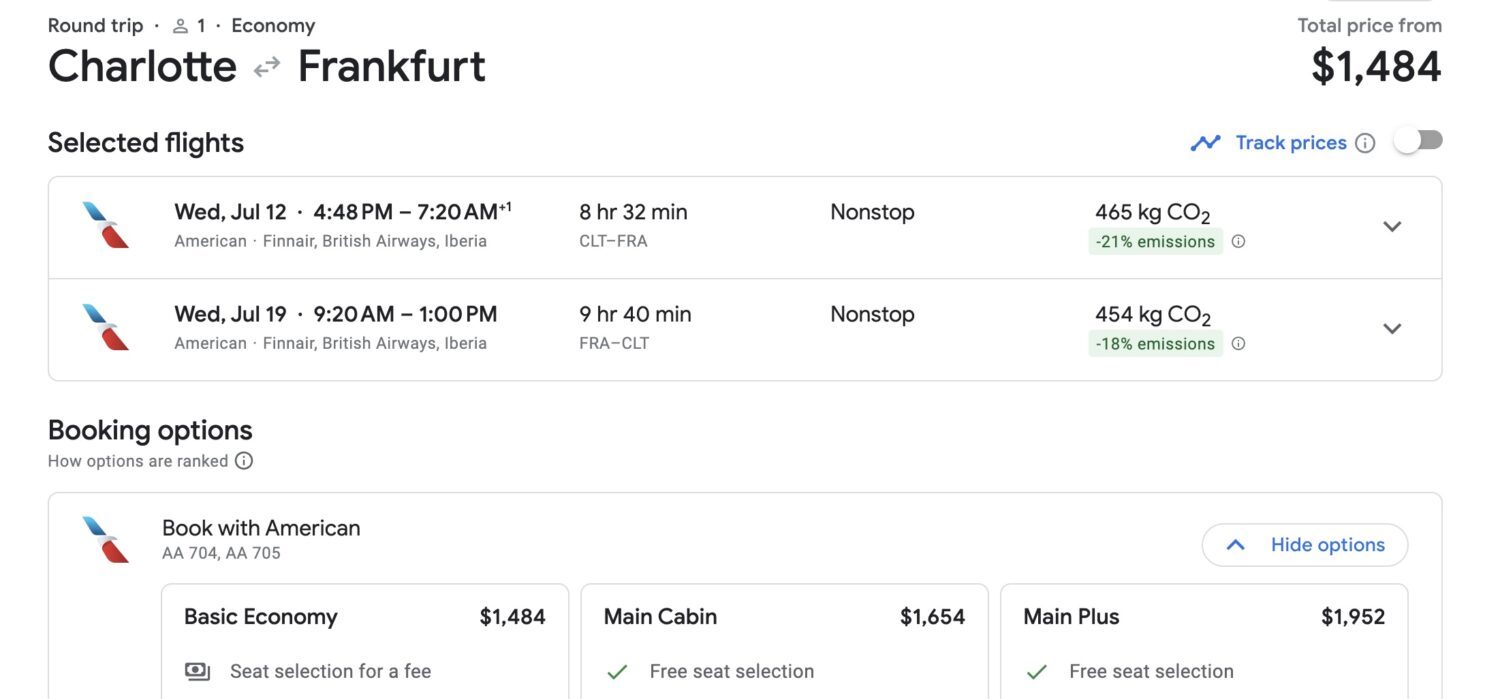
Task: Click info icon beside -18% emissions
Action: coord(1238,343)
